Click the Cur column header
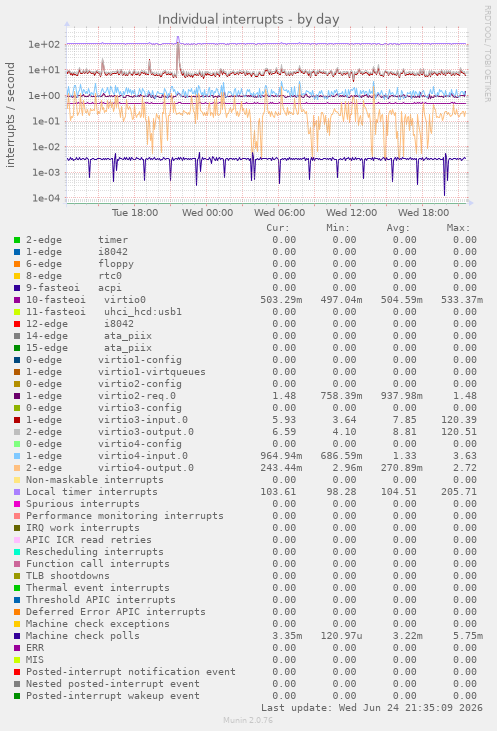 click(278, 228)
